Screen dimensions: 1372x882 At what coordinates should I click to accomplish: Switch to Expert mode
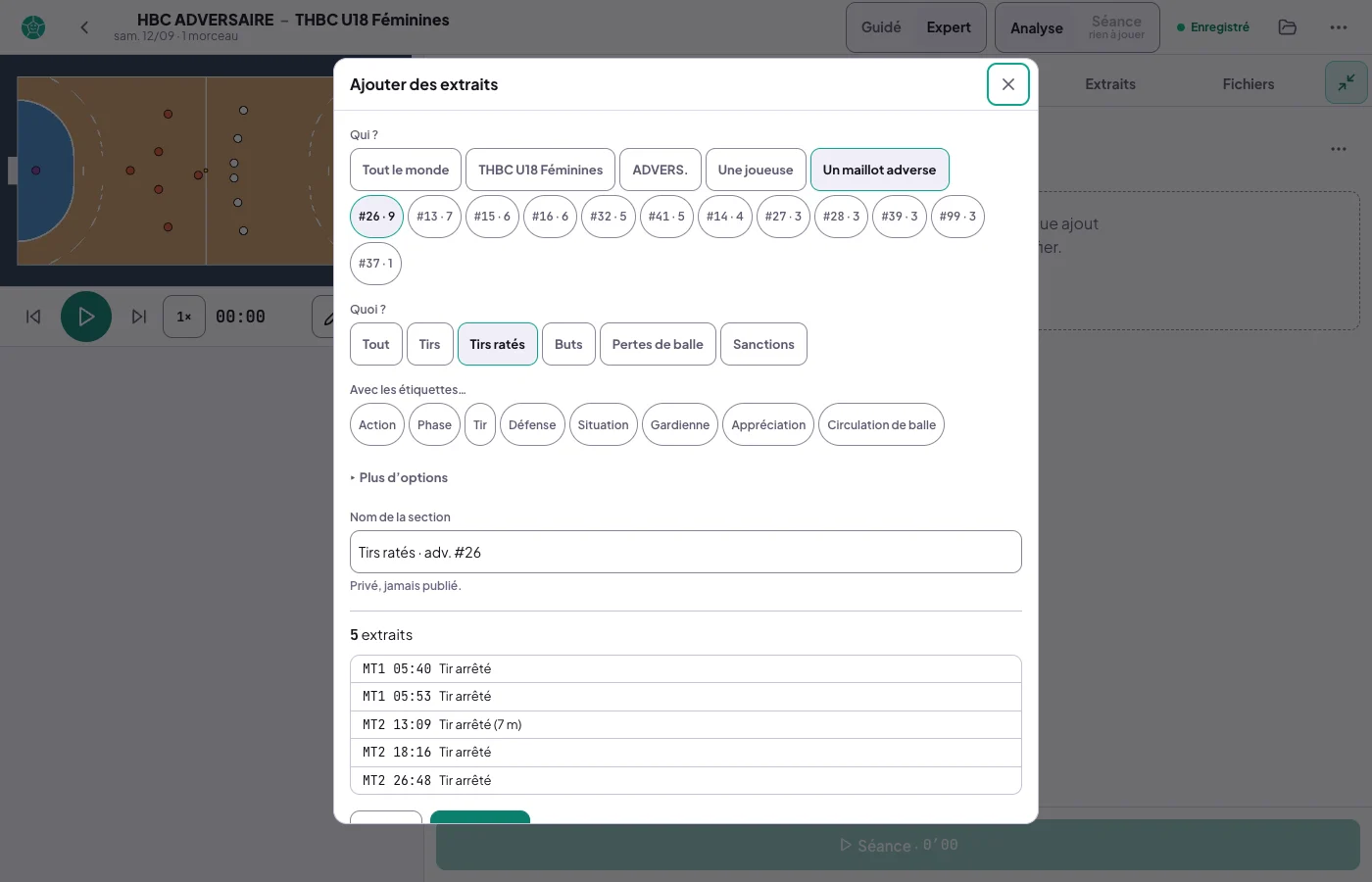(949, 27)
